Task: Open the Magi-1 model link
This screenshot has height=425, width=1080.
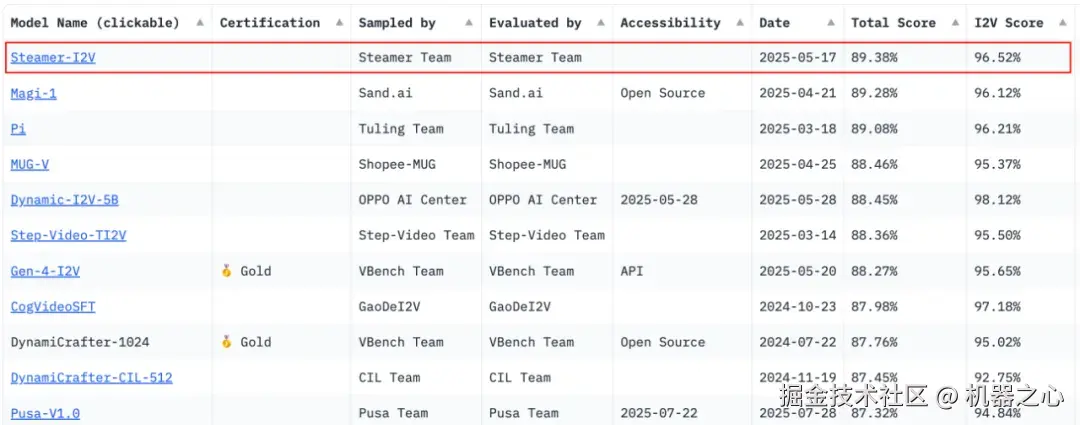Action: [33, 93]
